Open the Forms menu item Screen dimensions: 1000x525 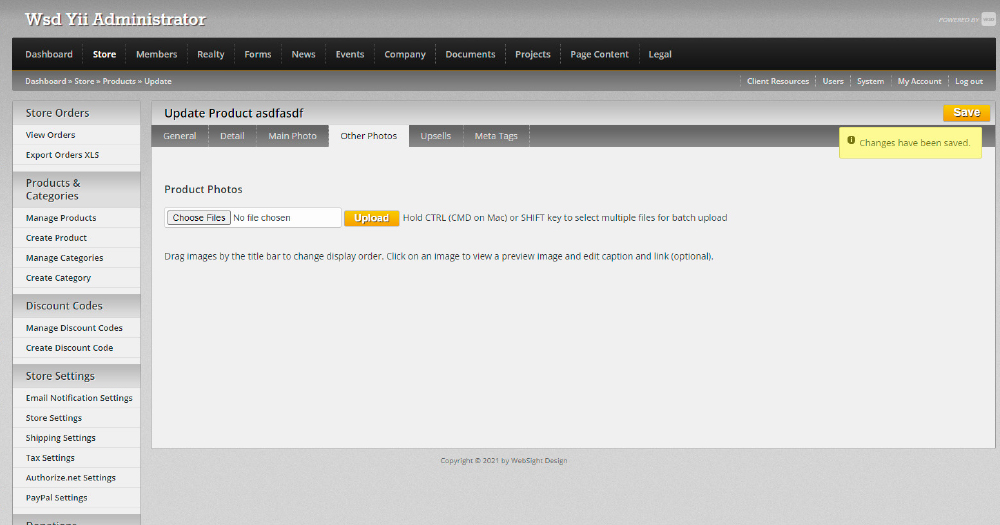[258, 54]
